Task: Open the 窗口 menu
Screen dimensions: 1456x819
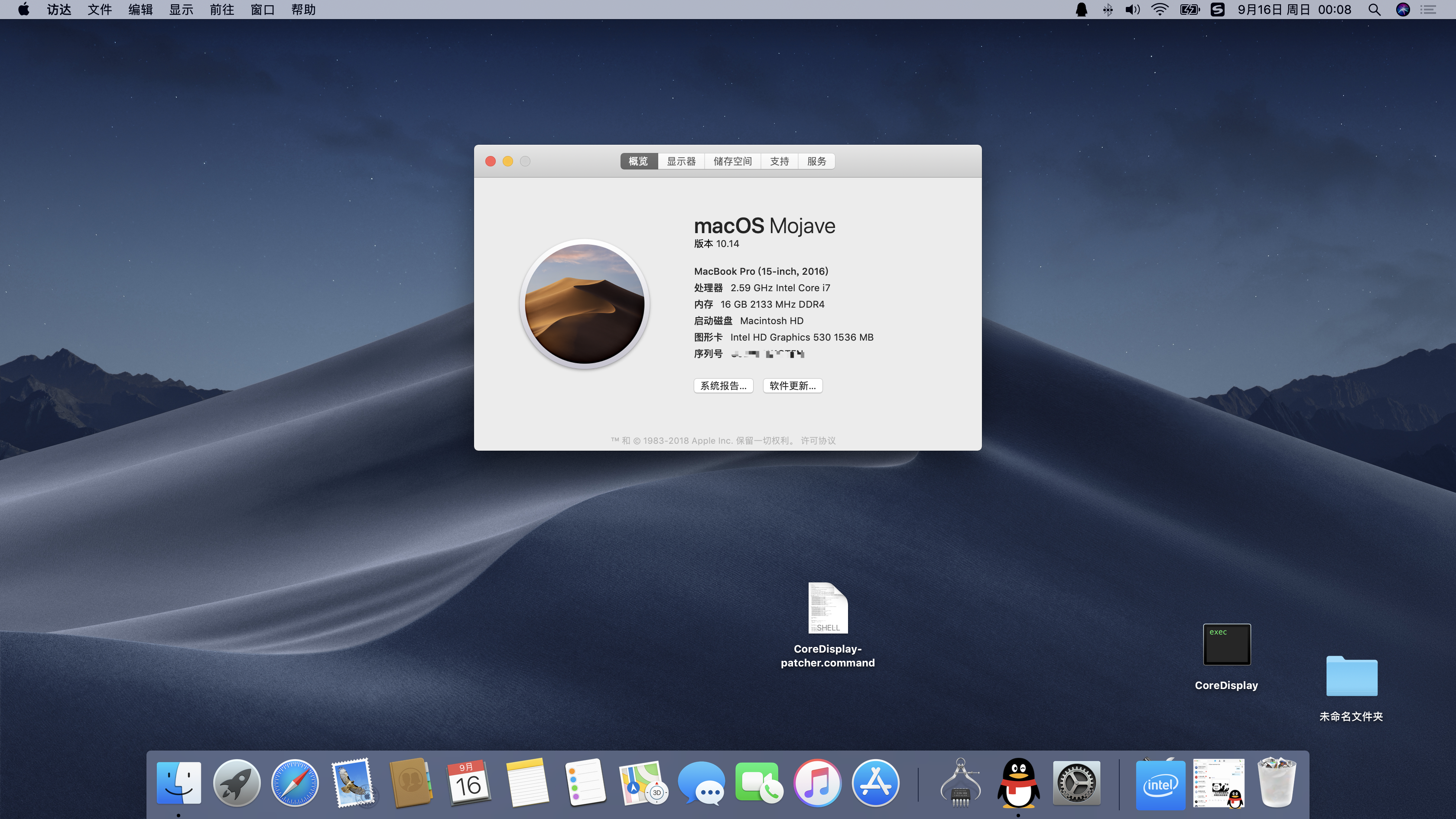Action: pos(262,10)
